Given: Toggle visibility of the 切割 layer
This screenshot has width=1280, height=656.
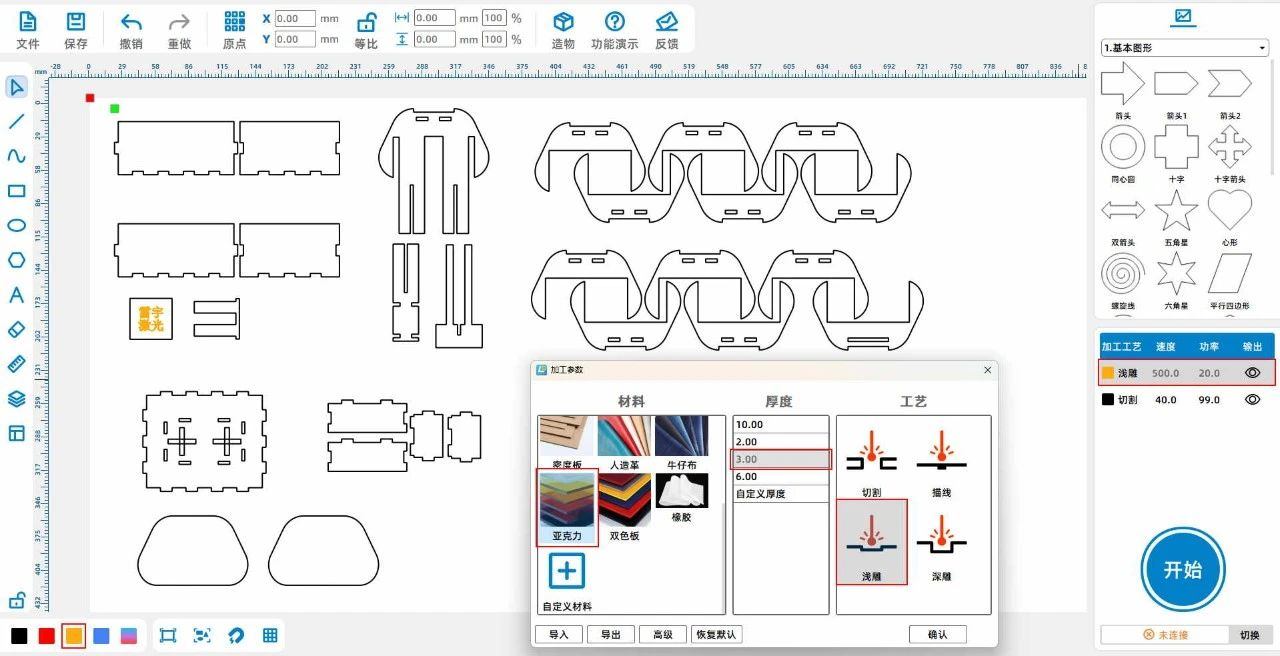Looking at the screenshot, I should click(1251, 399).
